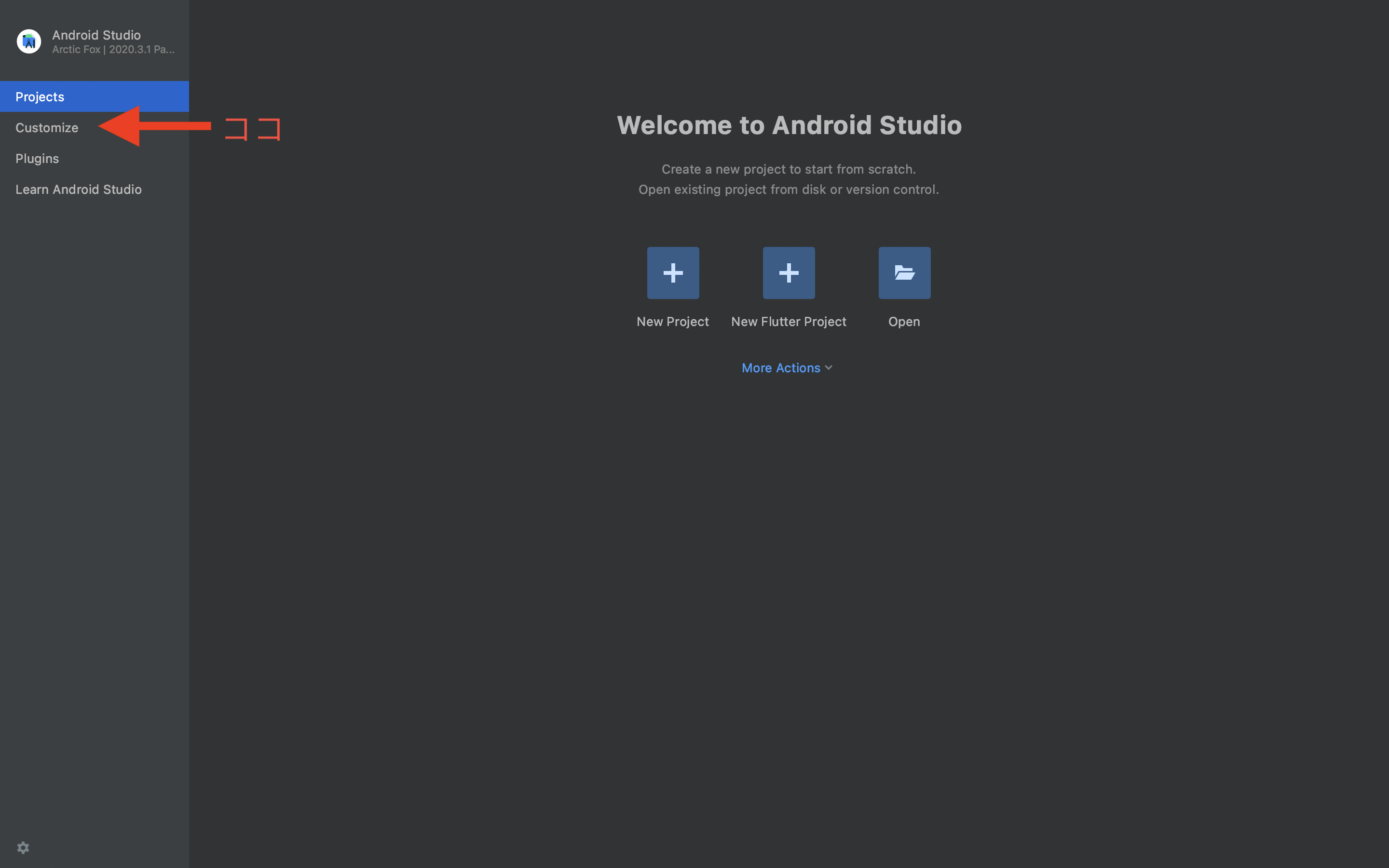Click the New Project plus icon
This screenshot has width=1389, height=868.
(673, 272)
